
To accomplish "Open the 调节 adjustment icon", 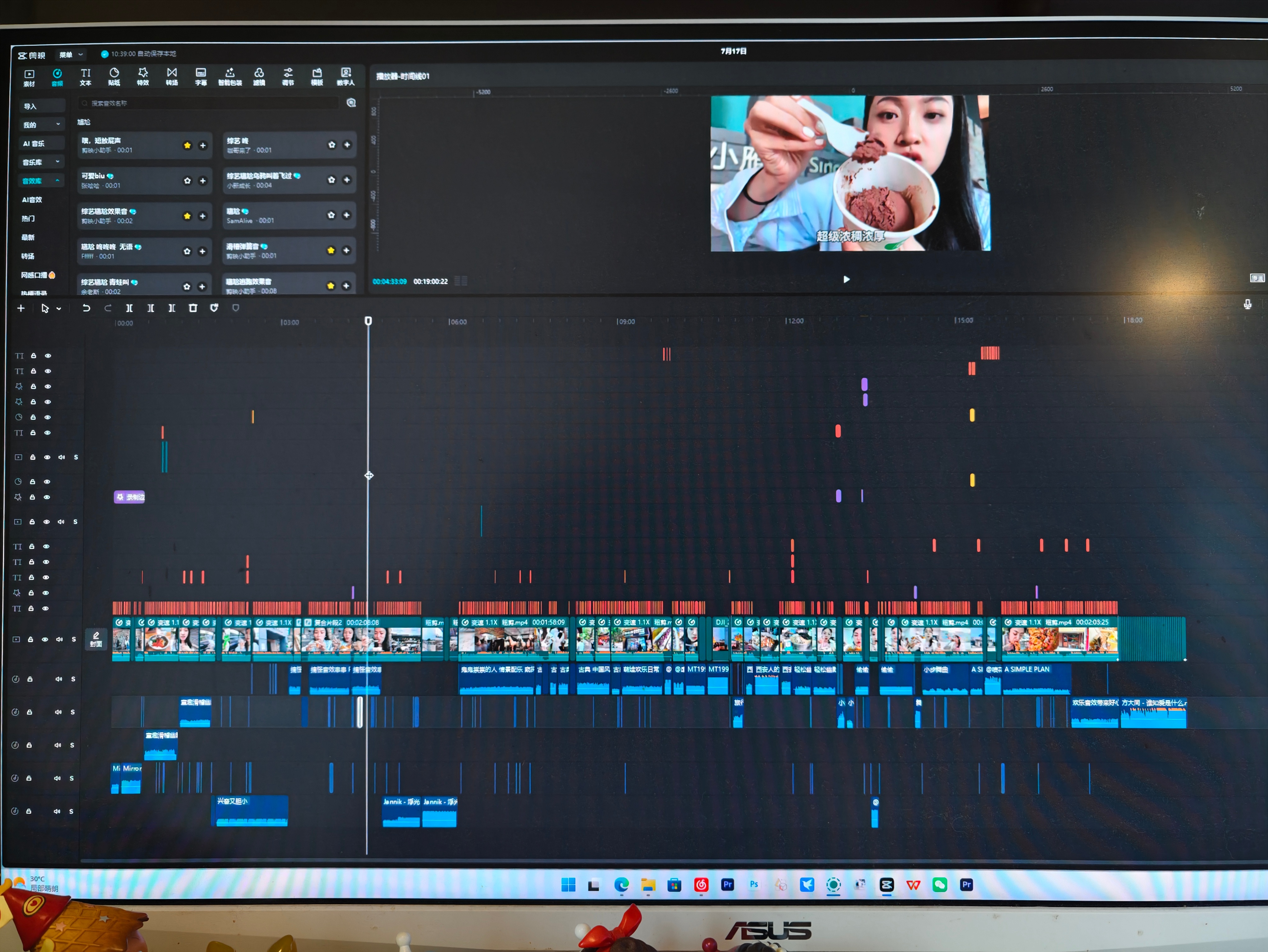I will 288,76.
